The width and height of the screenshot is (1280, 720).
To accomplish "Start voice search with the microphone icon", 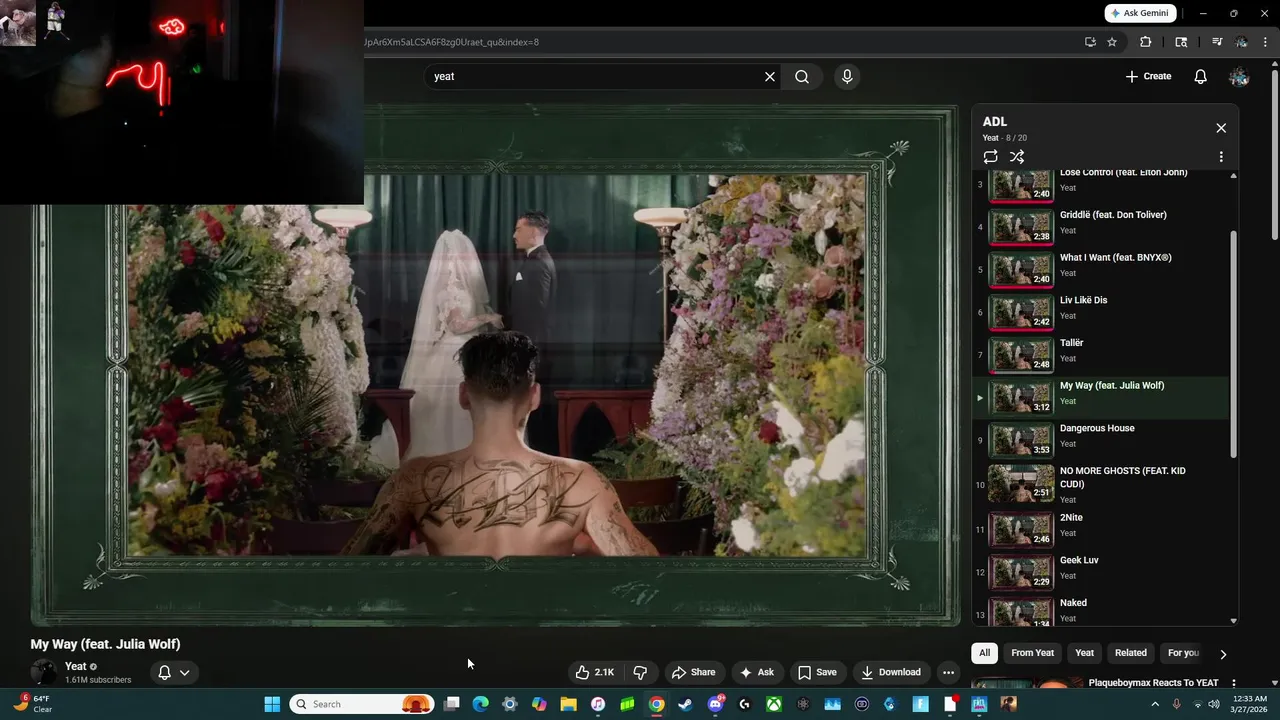I will pyautogui.click(x=847, y=77).
